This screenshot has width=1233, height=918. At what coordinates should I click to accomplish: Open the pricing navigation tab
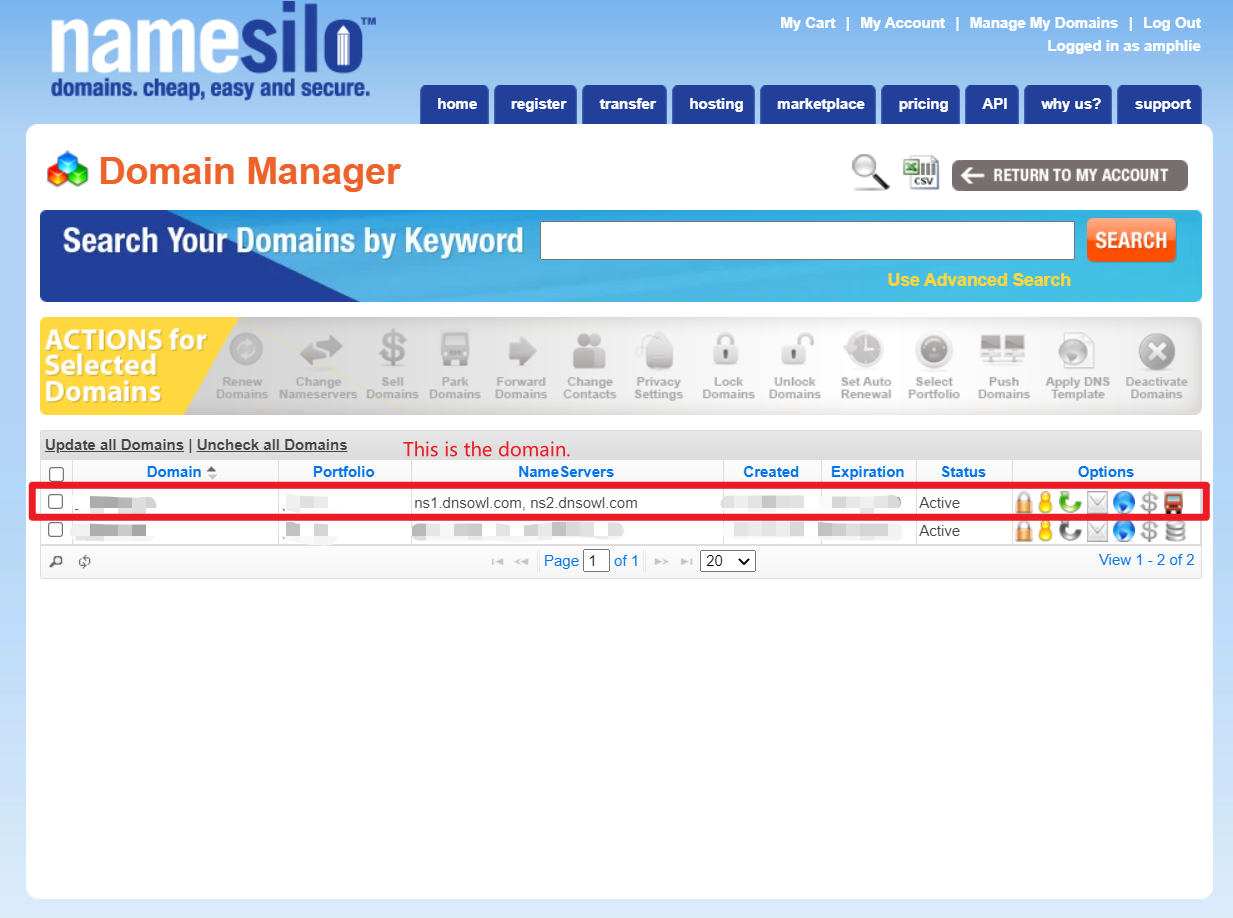tap(923, 104)
